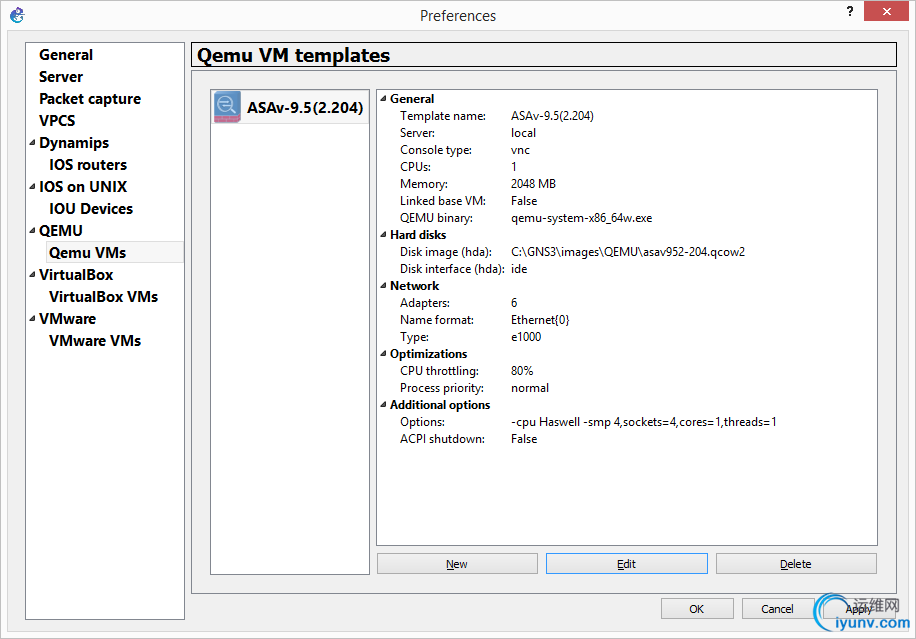Select VMware in the sidebar

pos(68,319)
